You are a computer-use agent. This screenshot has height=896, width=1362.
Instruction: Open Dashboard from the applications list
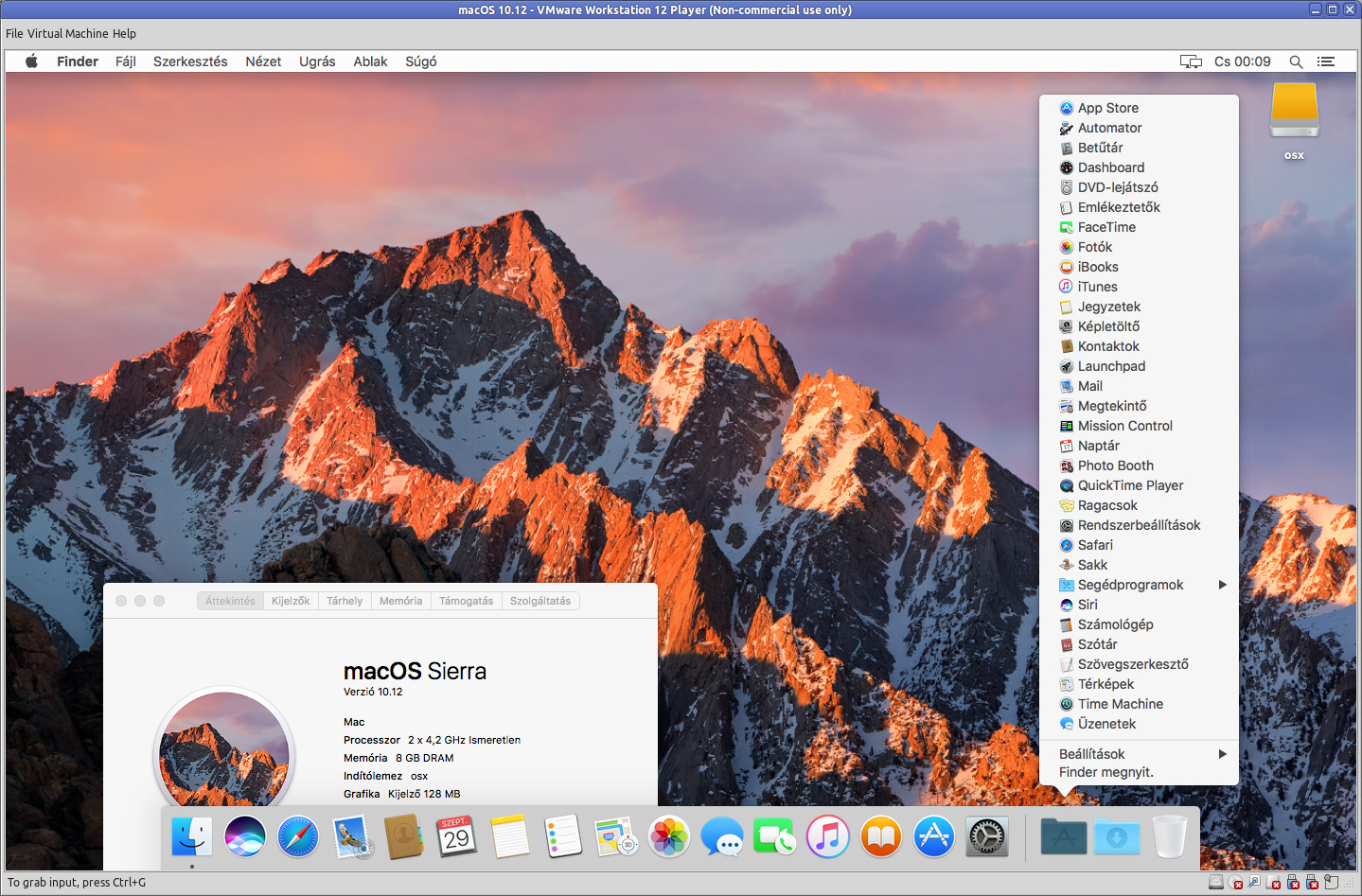tap(1139, 167)
